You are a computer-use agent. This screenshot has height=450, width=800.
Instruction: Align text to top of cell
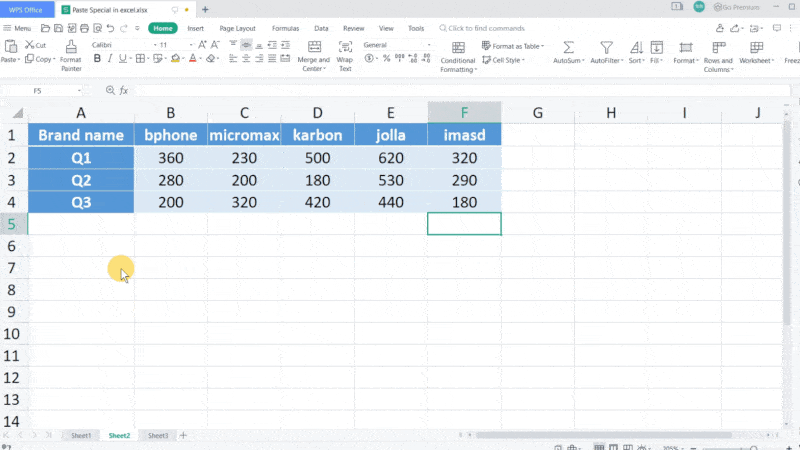(x=233, y=45)
